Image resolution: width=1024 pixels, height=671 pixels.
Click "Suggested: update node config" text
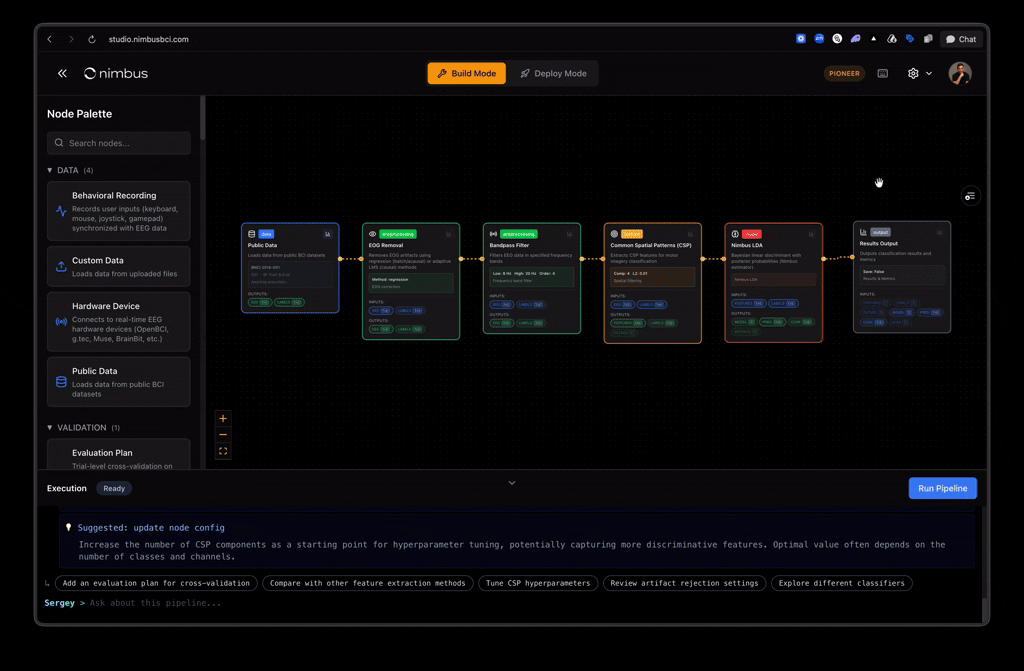click(151, 527)
